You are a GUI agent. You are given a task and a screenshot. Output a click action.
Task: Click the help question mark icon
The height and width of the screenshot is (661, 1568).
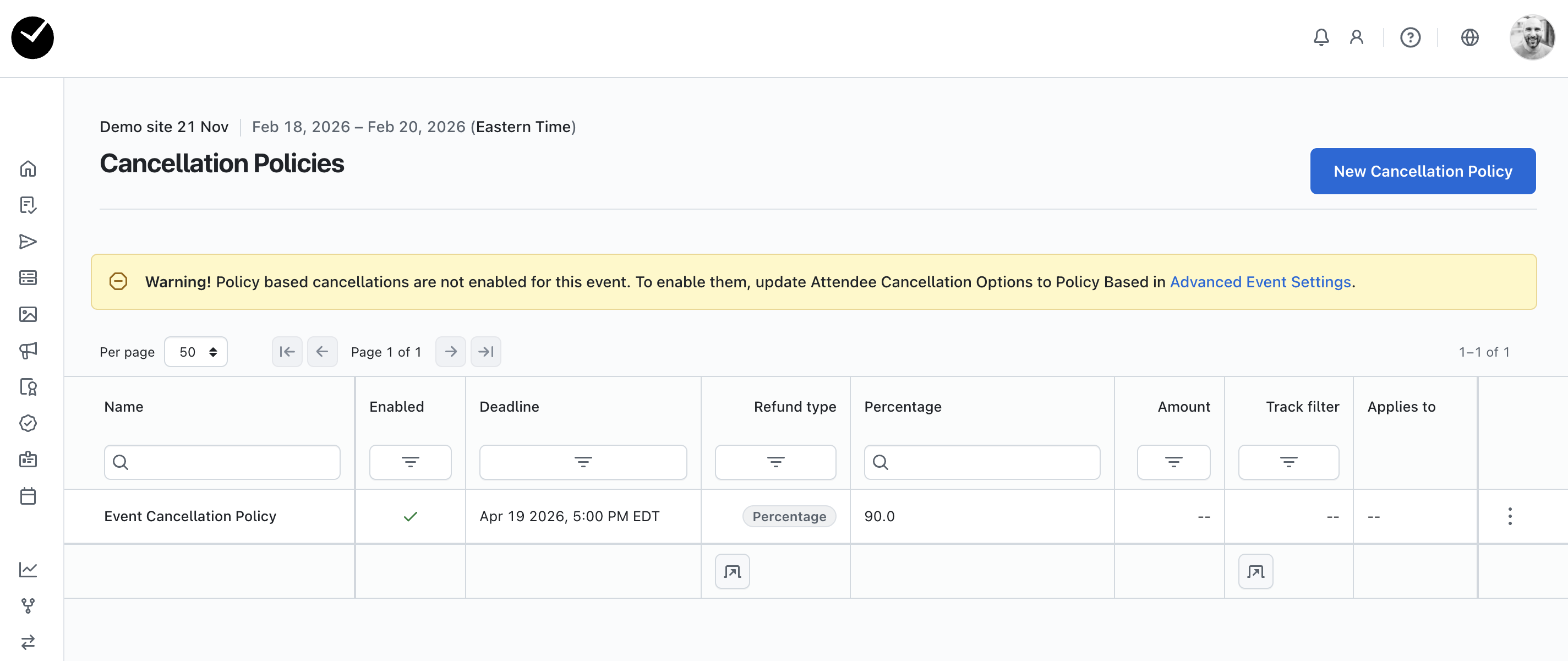(x=1409, y=38)
